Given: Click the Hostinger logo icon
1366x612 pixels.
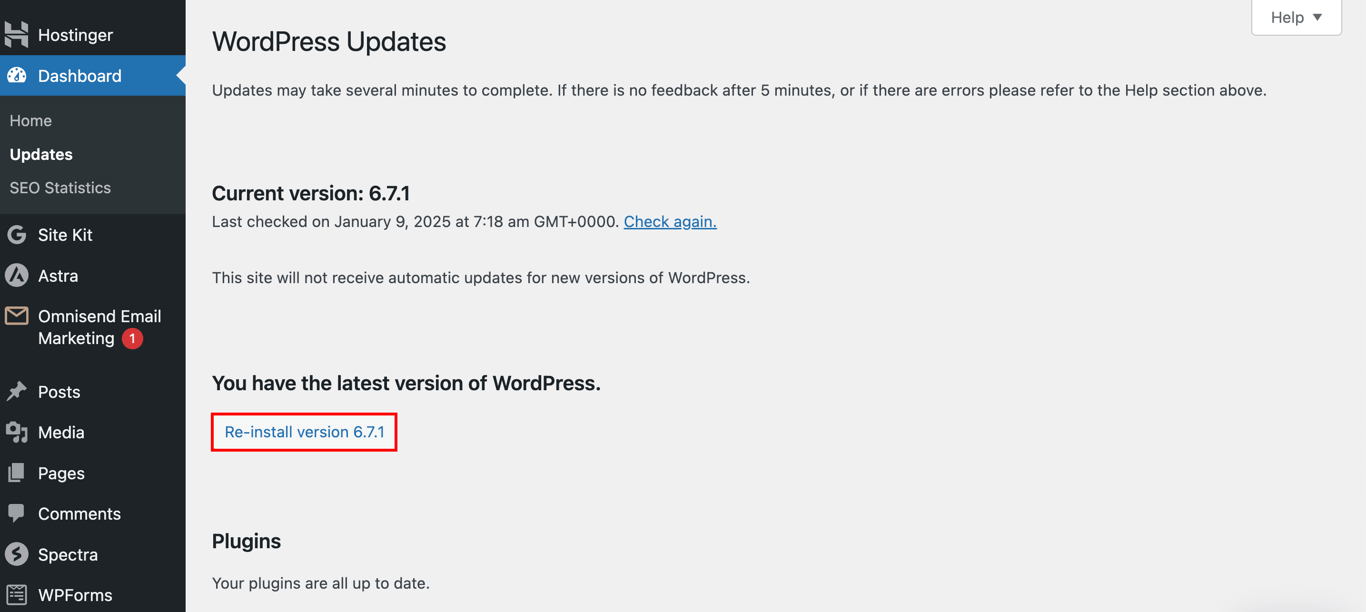Looking at the screenshot, I should point(17,34).
